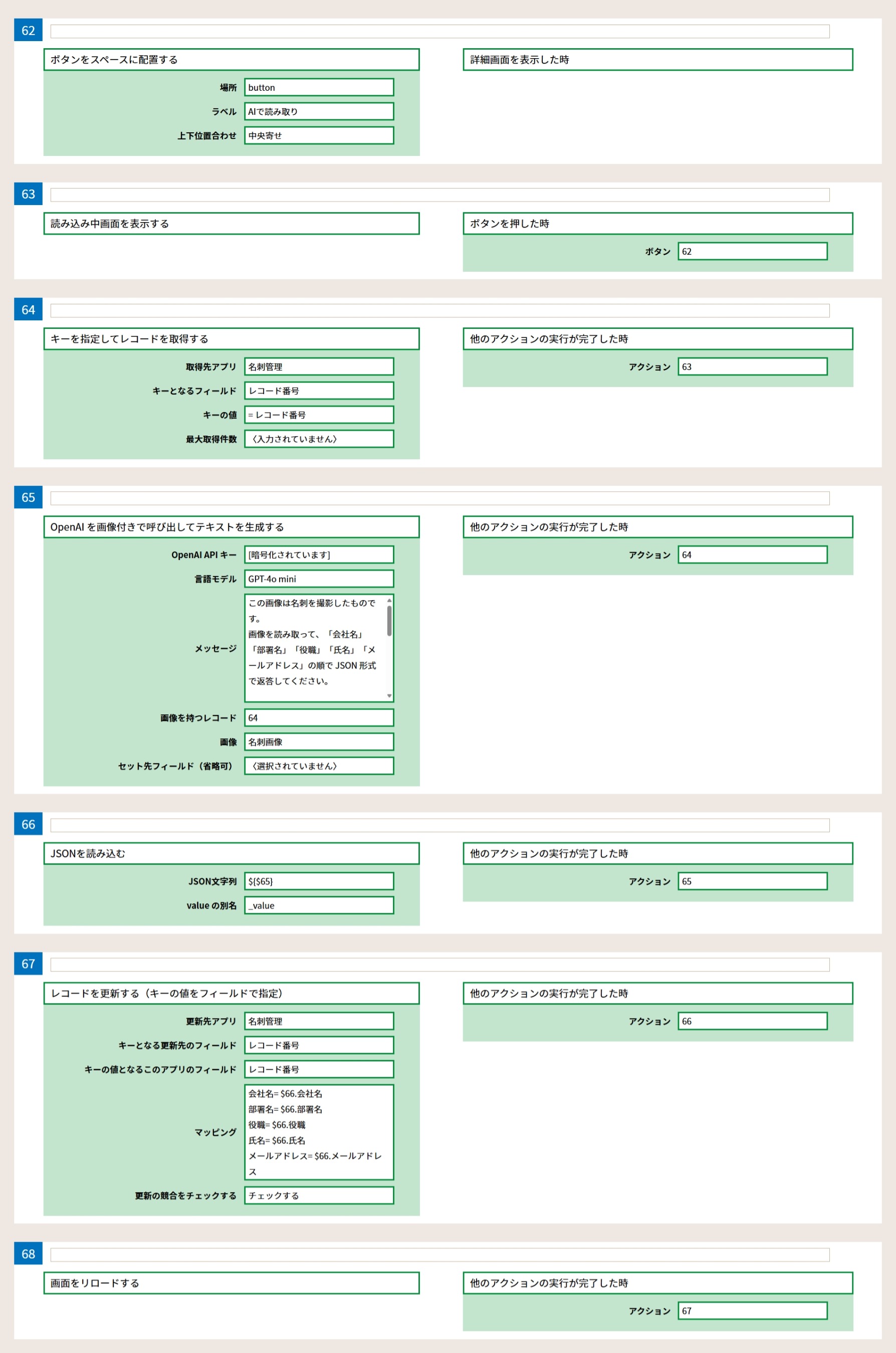Open the セット先フィールド unselected field
Screen dimensions: 896x1353
pos(319,766)
